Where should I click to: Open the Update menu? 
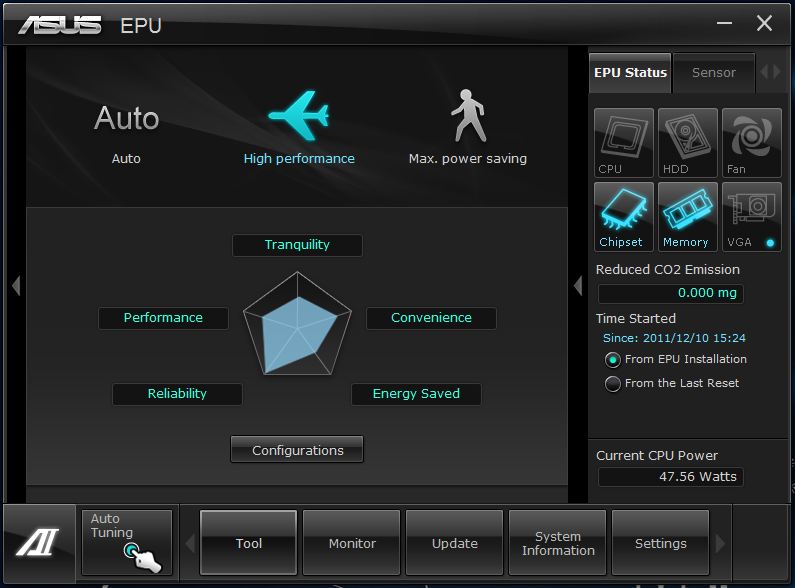click(x=455, y=543)
